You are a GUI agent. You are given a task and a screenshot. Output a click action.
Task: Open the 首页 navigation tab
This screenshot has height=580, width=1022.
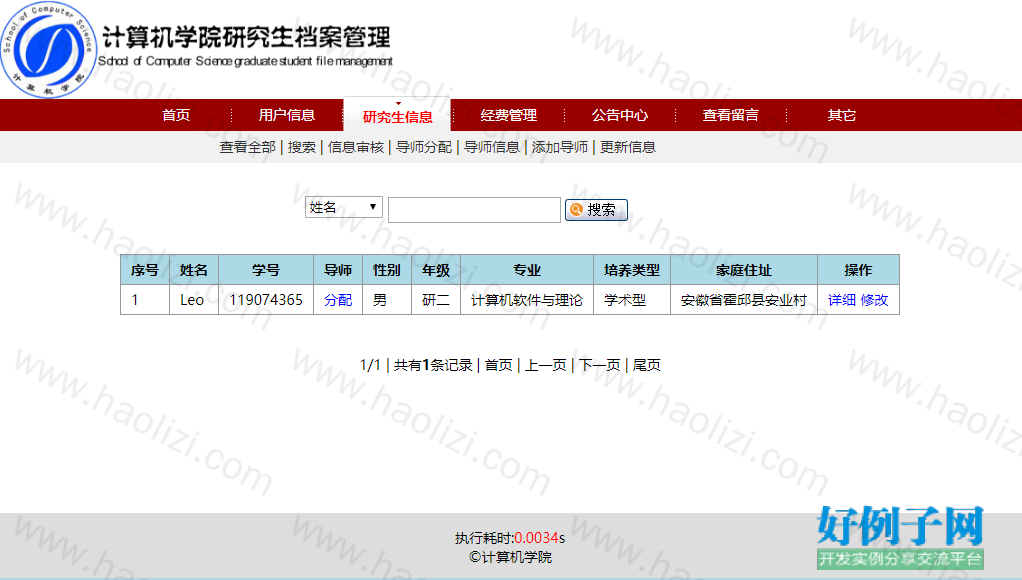click(176, 115)
